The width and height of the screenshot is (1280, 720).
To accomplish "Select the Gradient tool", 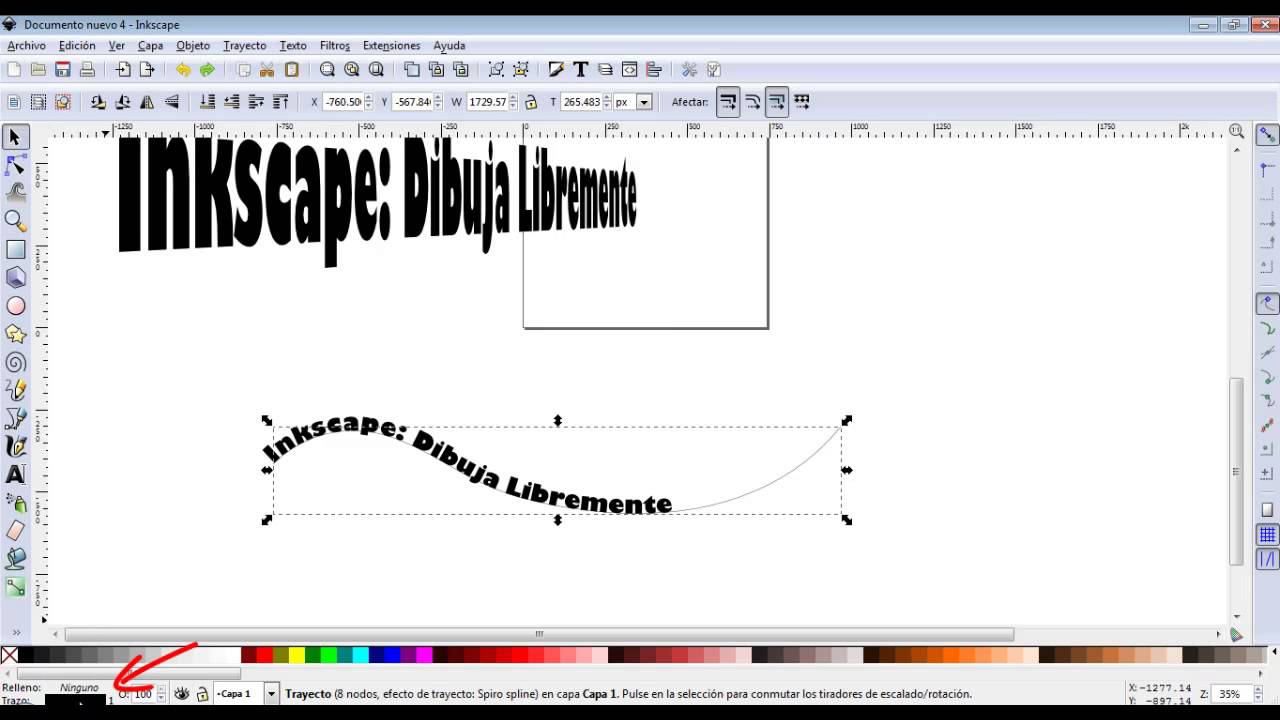I will coord(15,587).
